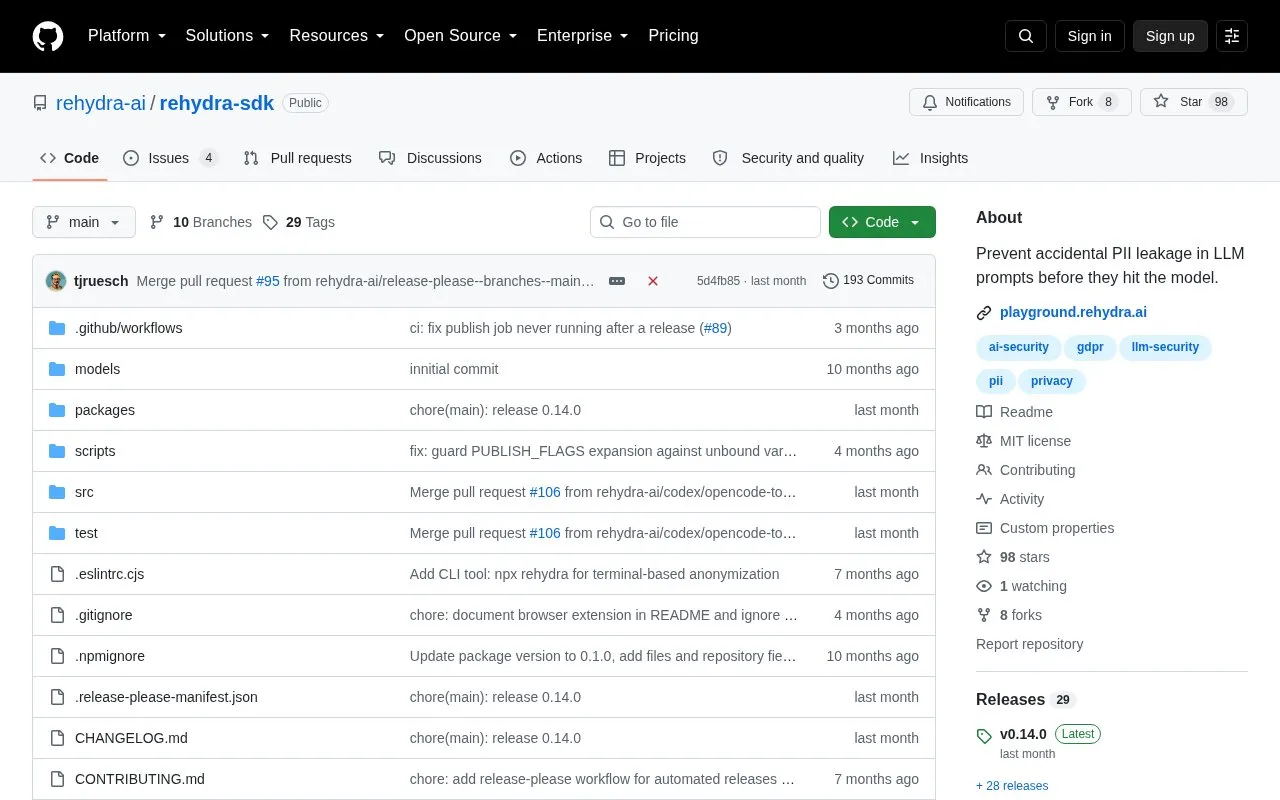Image resolution: width=1280 pixels, height=800 pixels.
Task: Click the tag icon beside 29 Tags
Action: [270, 222]
